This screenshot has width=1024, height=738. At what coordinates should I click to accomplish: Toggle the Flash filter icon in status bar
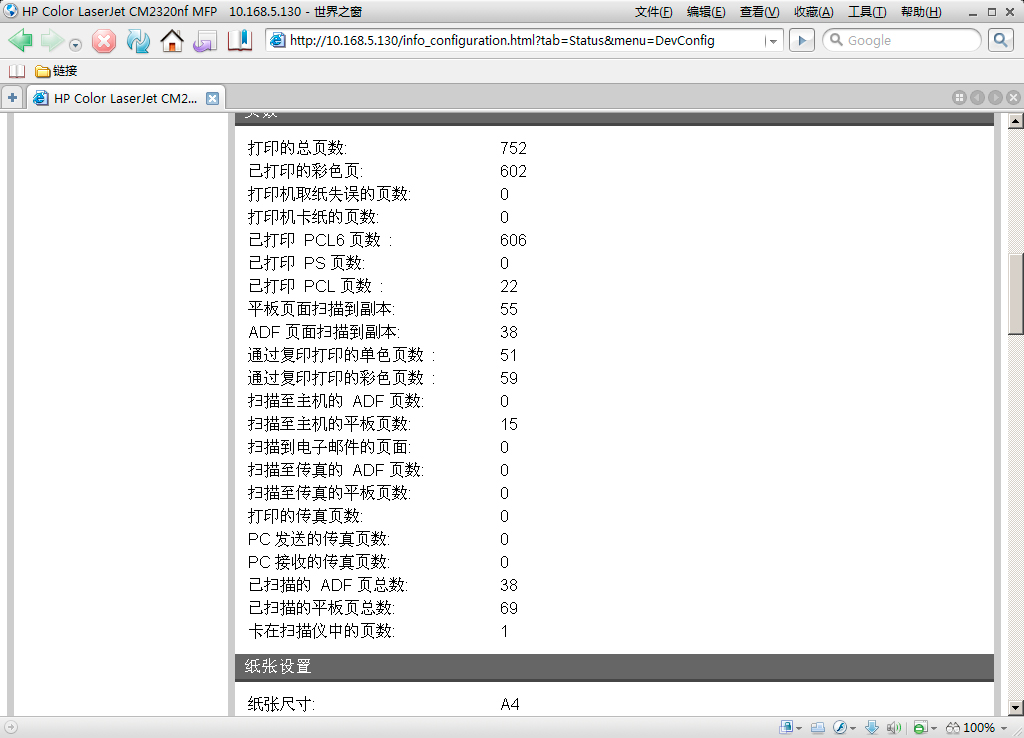(x=842, y=727)
